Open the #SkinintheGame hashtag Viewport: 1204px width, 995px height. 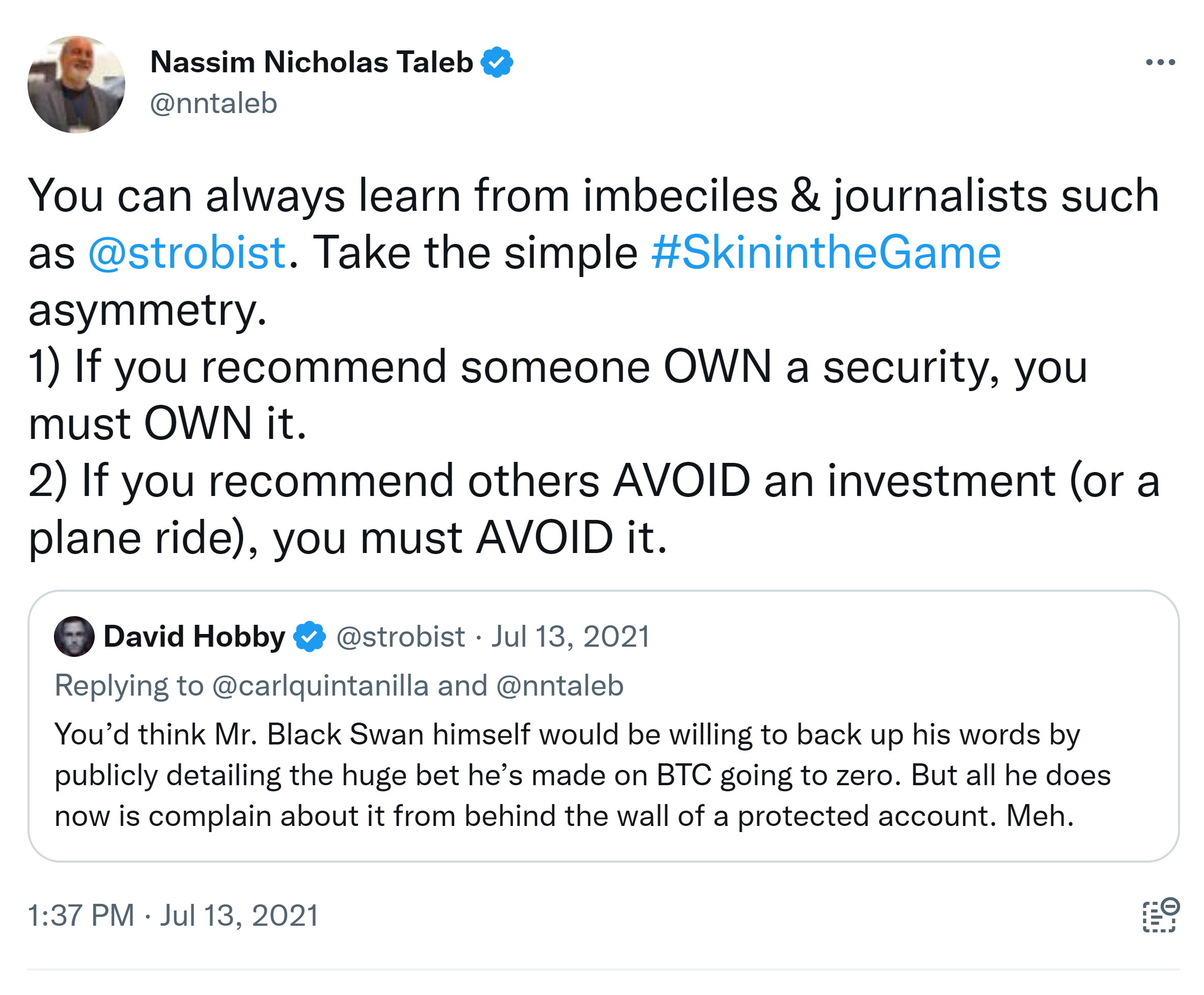point(826,252)
